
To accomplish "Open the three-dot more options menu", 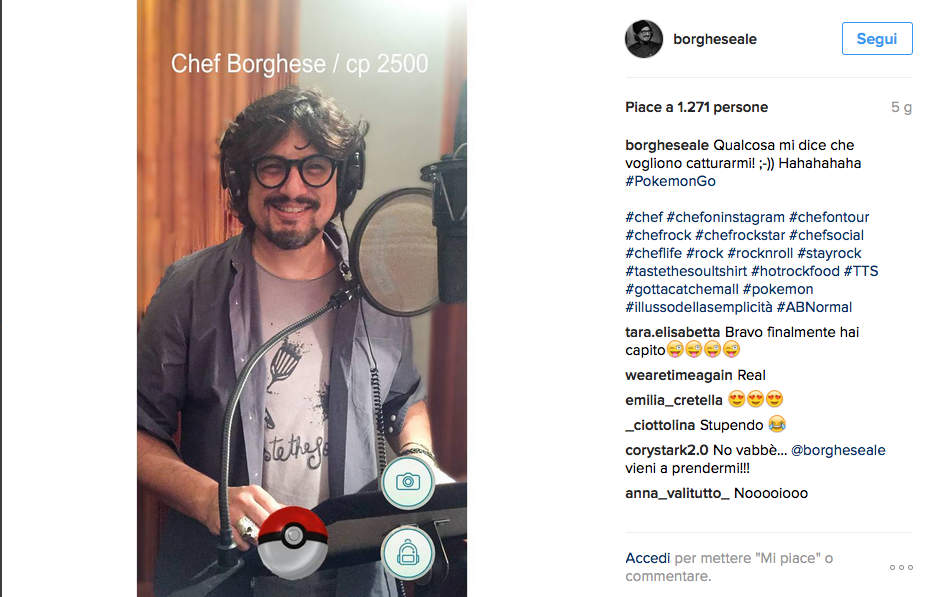I will point(901,567).
